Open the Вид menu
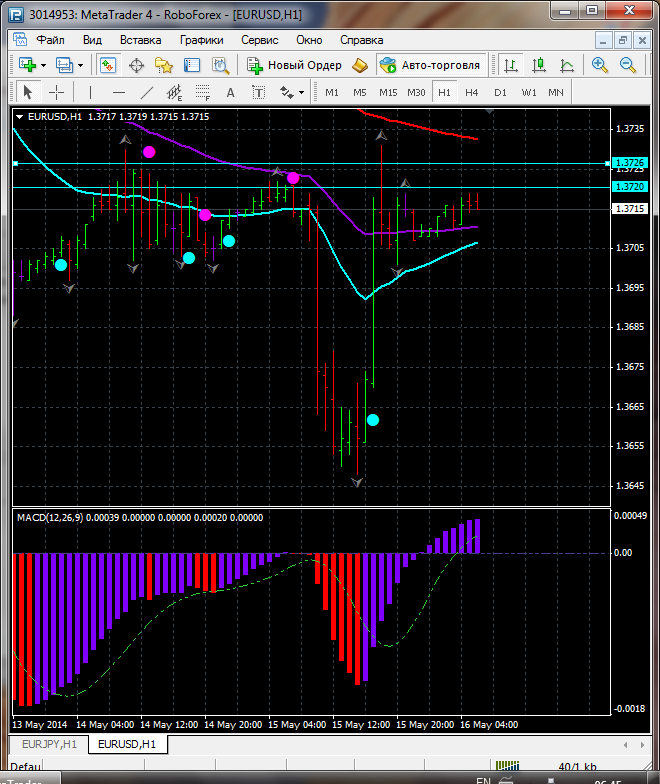Viewport: 660px width, 784px height. click(x=92, y=40)
